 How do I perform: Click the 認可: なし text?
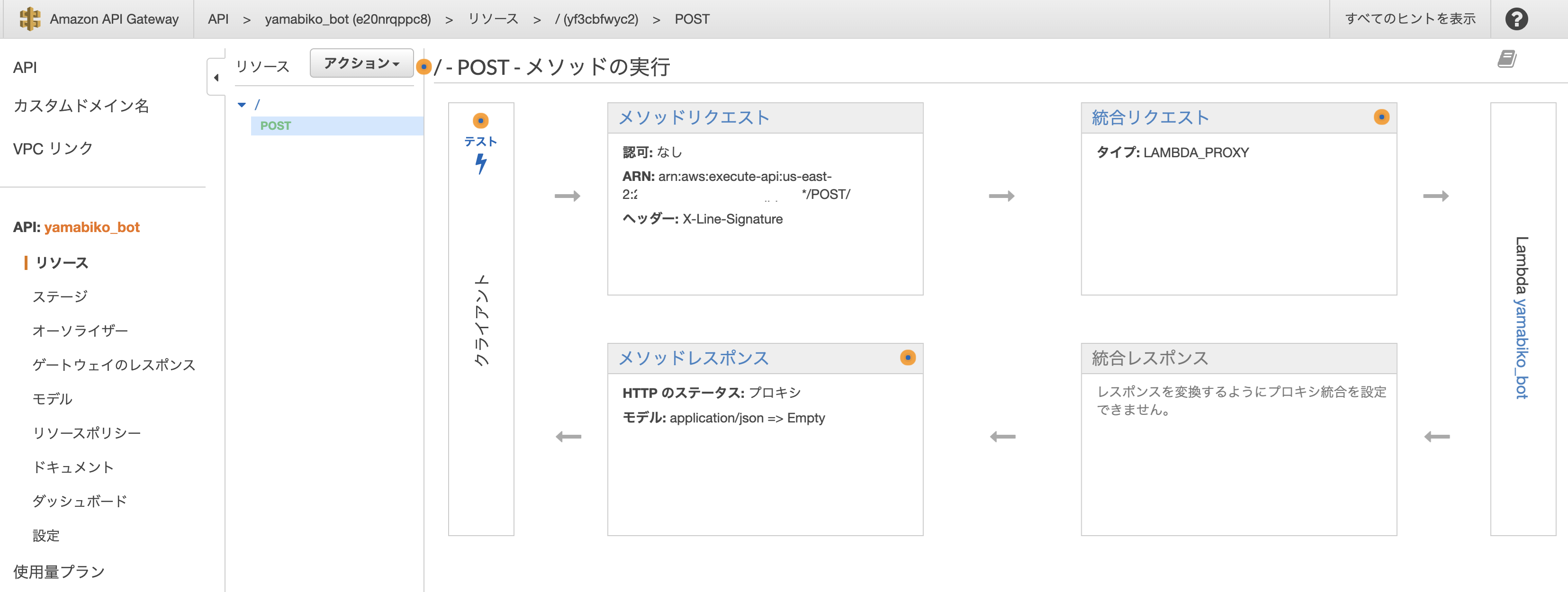[x=652, y=152]
